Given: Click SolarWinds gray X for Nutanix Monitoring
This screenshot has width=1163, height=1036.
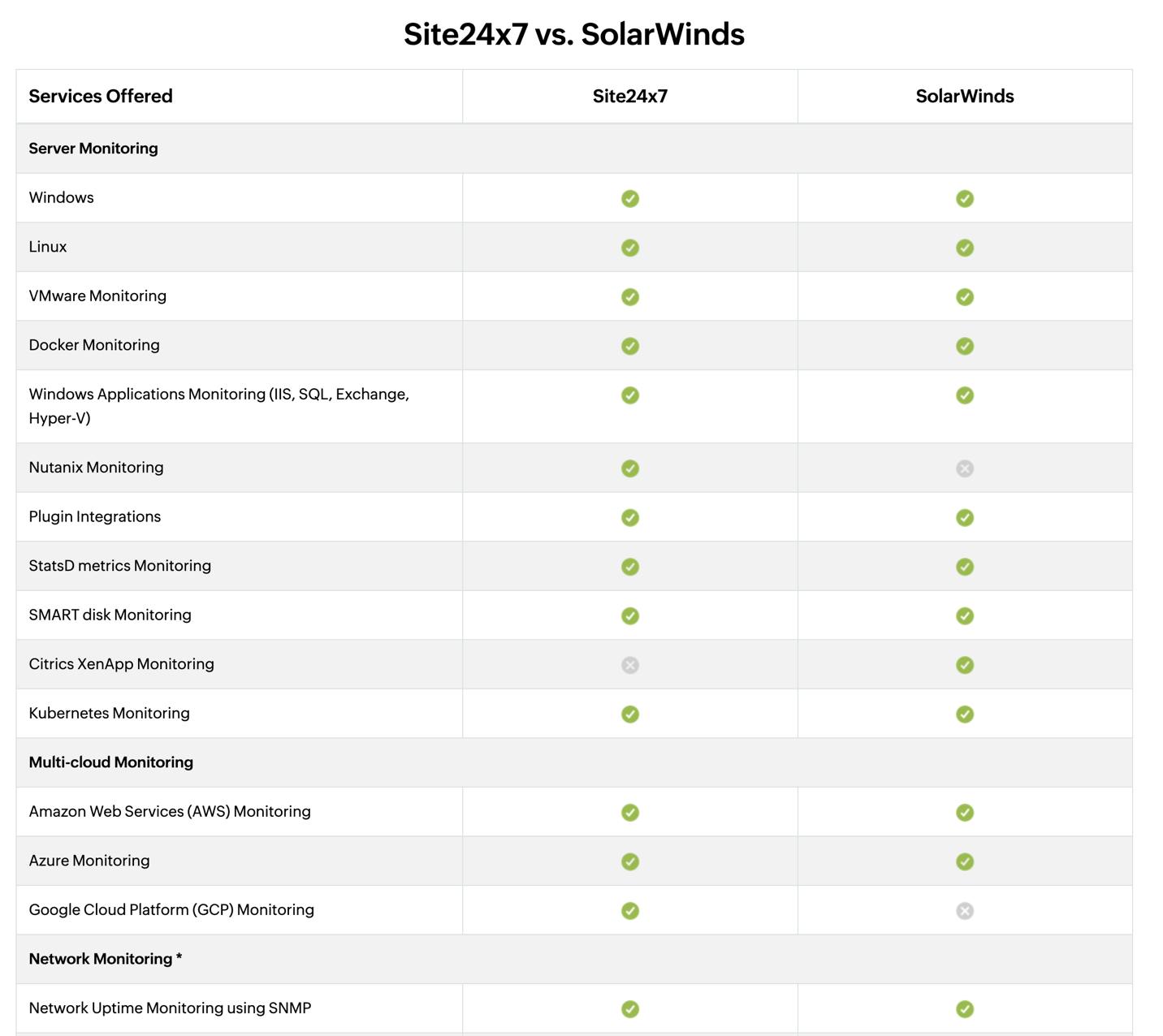Looking at the screenshot, I should 965,468.
